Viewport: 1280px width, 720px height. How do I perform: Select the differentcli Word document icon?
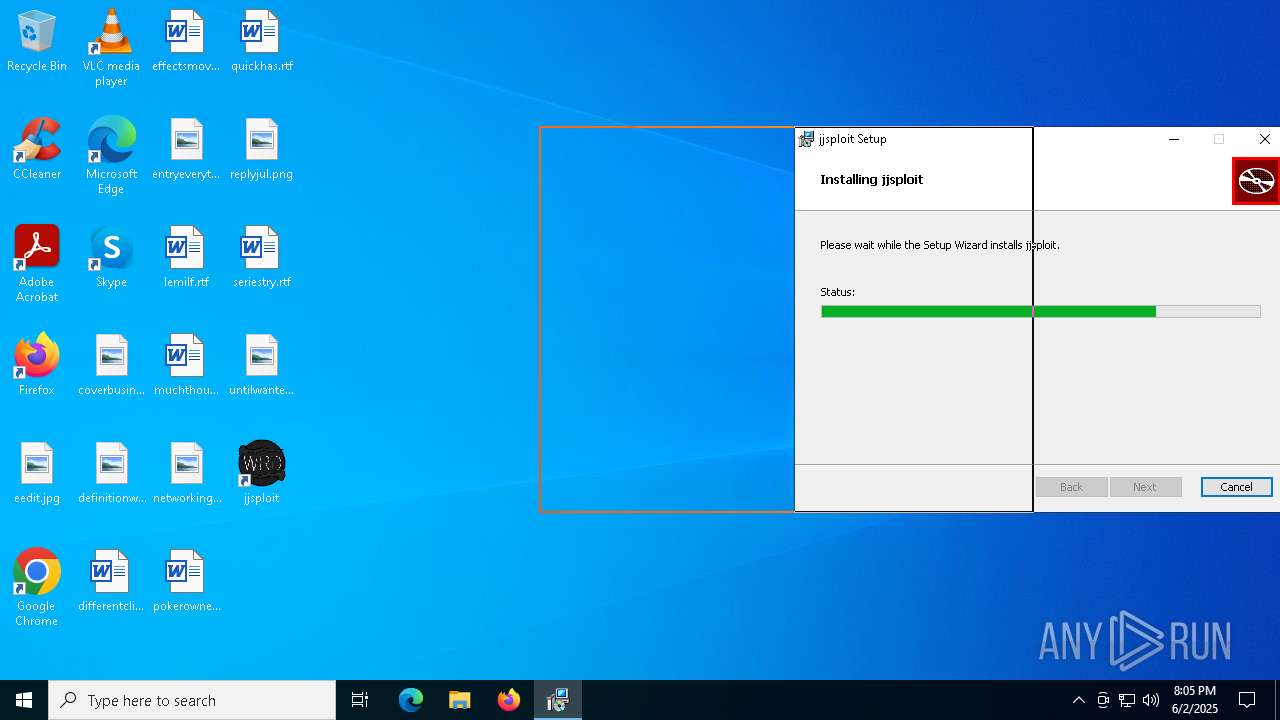(111, 582)
